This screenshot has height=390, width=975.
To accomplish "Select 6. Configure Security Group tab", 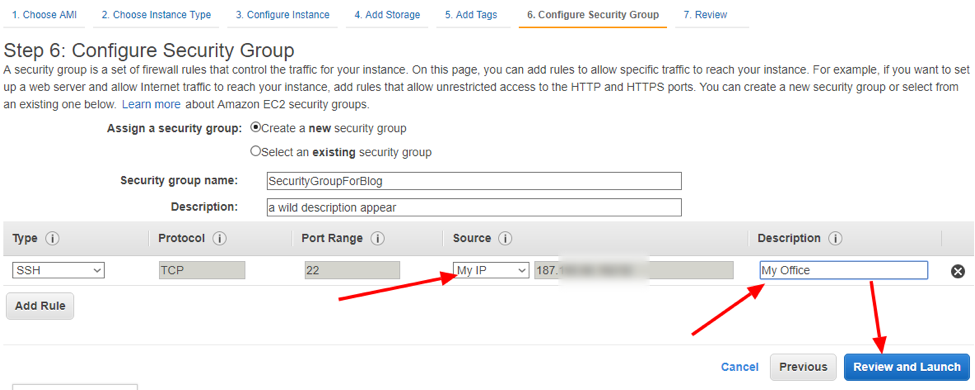I will [x=593, y=15].
